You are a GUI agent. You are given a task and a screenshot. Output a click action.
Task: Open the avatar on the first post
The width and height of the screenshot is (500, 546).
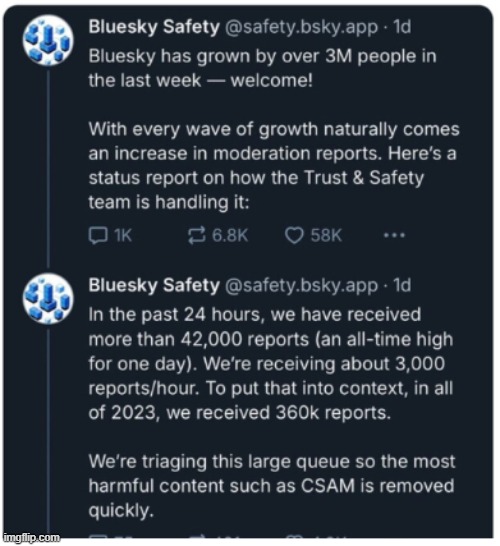point(48,40)
